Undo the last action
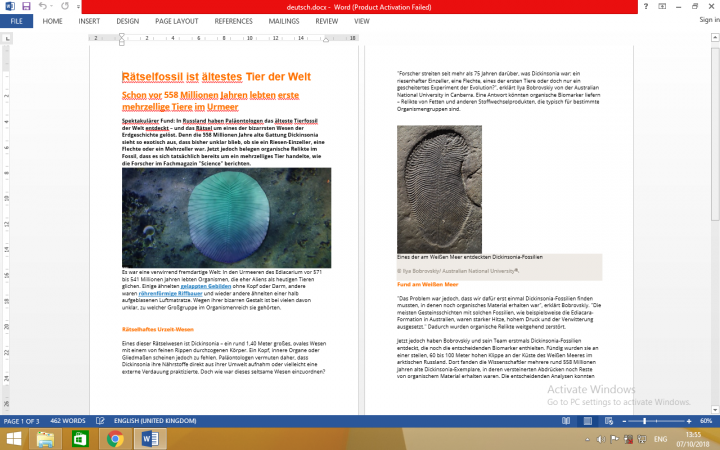720x450 pixels. click(43, 6)
